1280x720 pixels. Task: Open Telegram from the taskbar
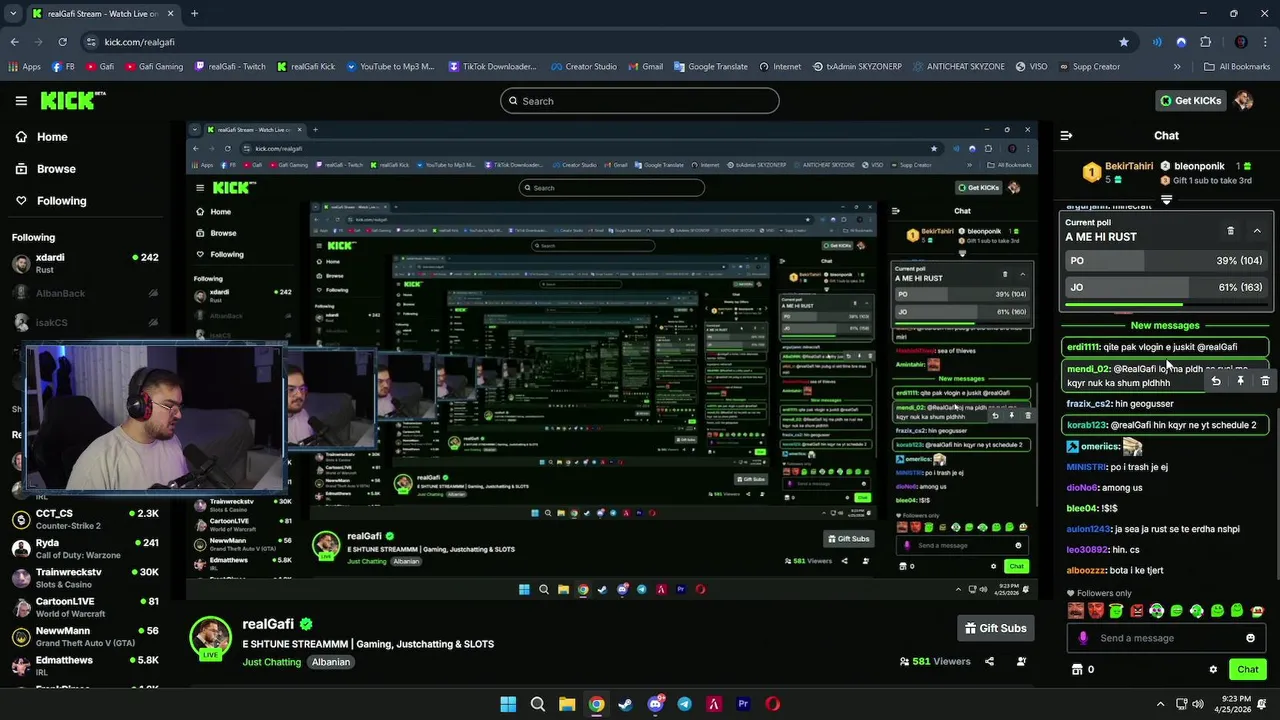point(684,704)
